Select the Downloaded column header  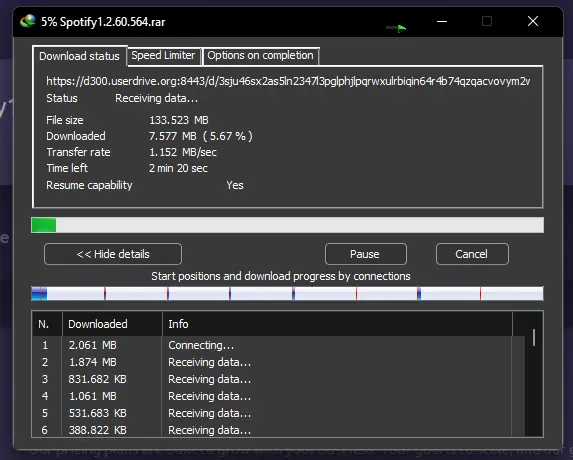[x=112, y=324]
